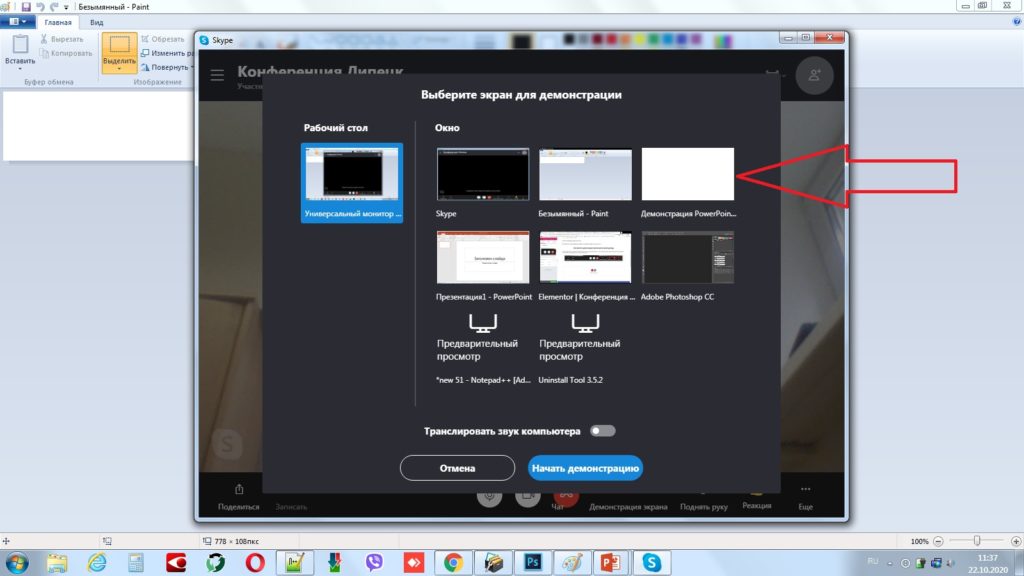Image resolution: width=1024 pixels, height=576 pixels.
Task: Click Записать in the Skype call bar
Action: pyautogui.click(x=291, y=506)
